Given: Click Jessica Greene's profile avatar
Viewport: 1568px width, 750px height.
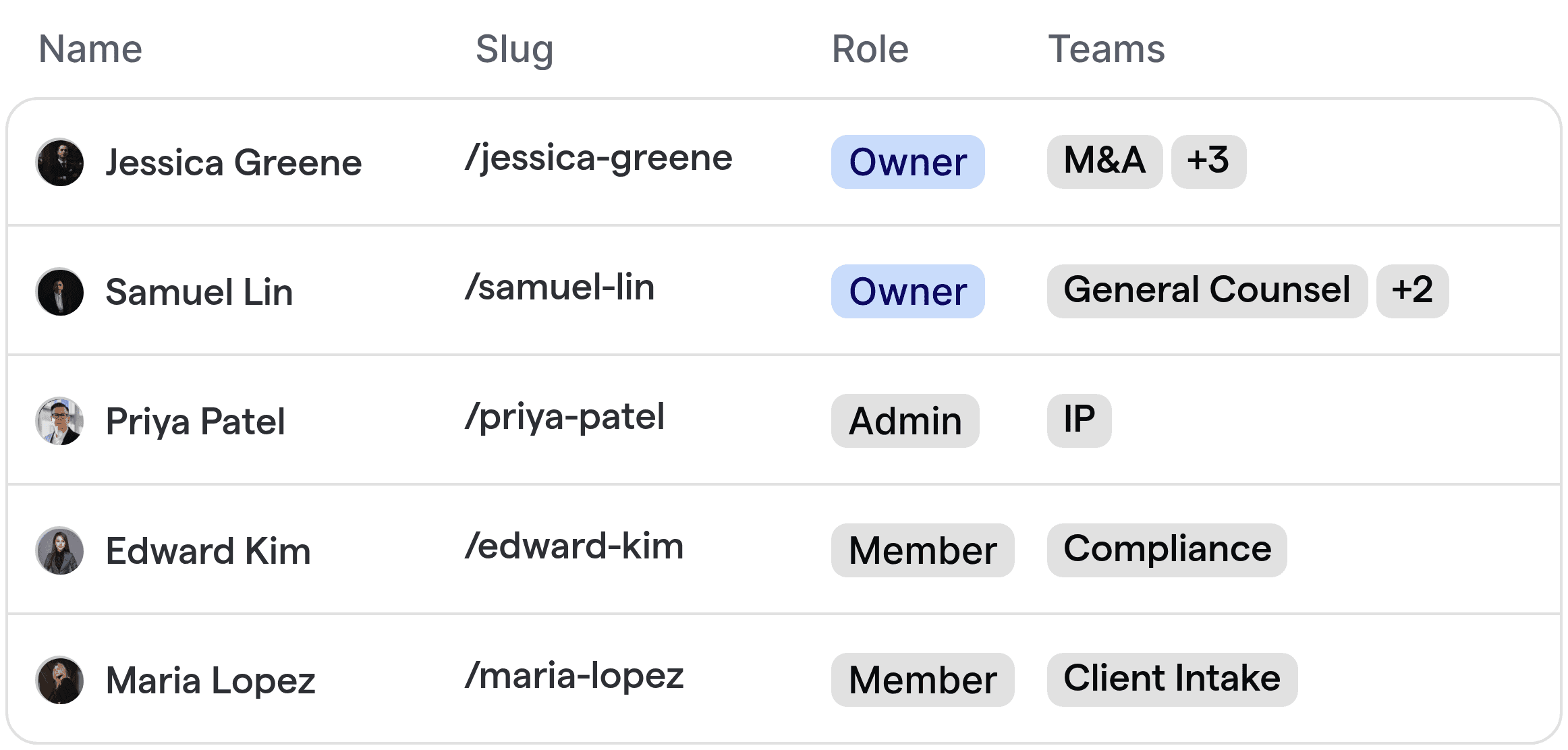Looking at the screenshot, I should (60, 162).
